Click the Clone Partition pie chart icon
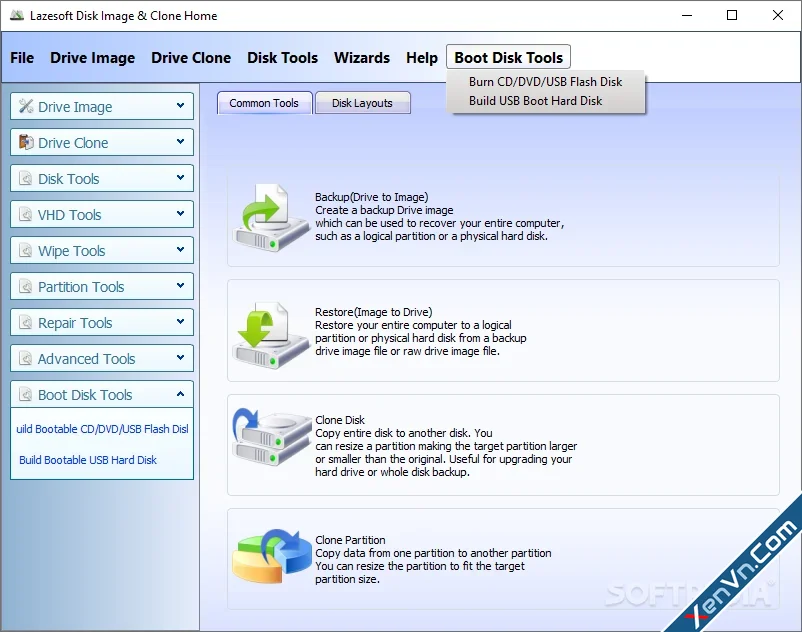Viewport: 802px width, 632px height. [x=272, y=556]
